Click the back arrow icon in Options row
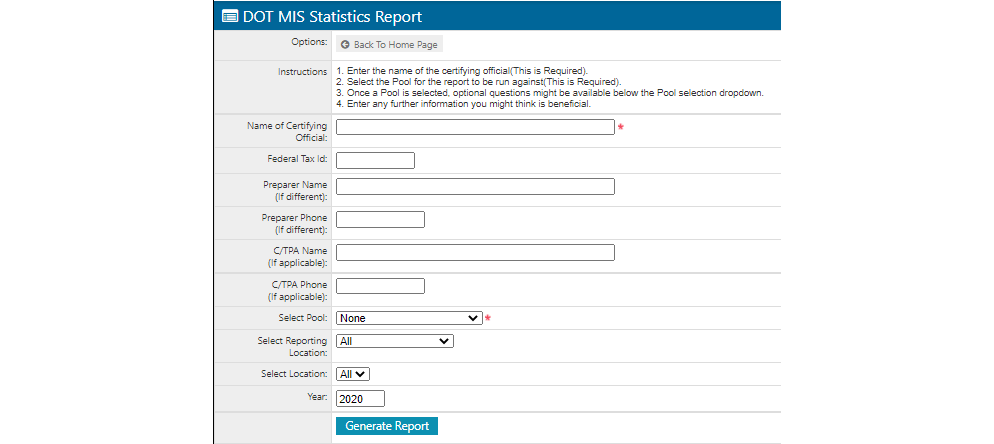The height and width of the screenshot is (444, 994). pos(345,45)
